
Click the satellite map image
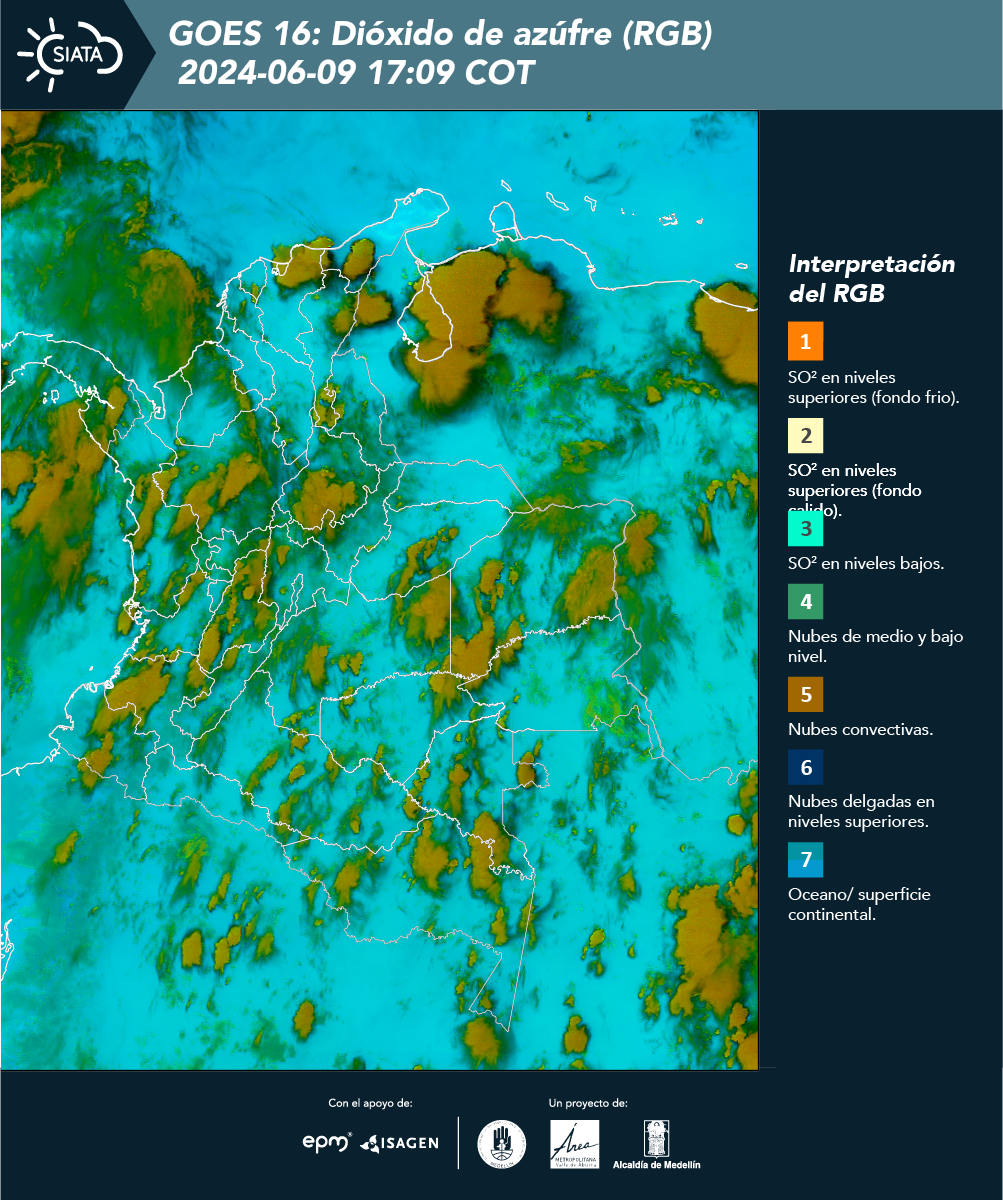click(x=380, y=590)
